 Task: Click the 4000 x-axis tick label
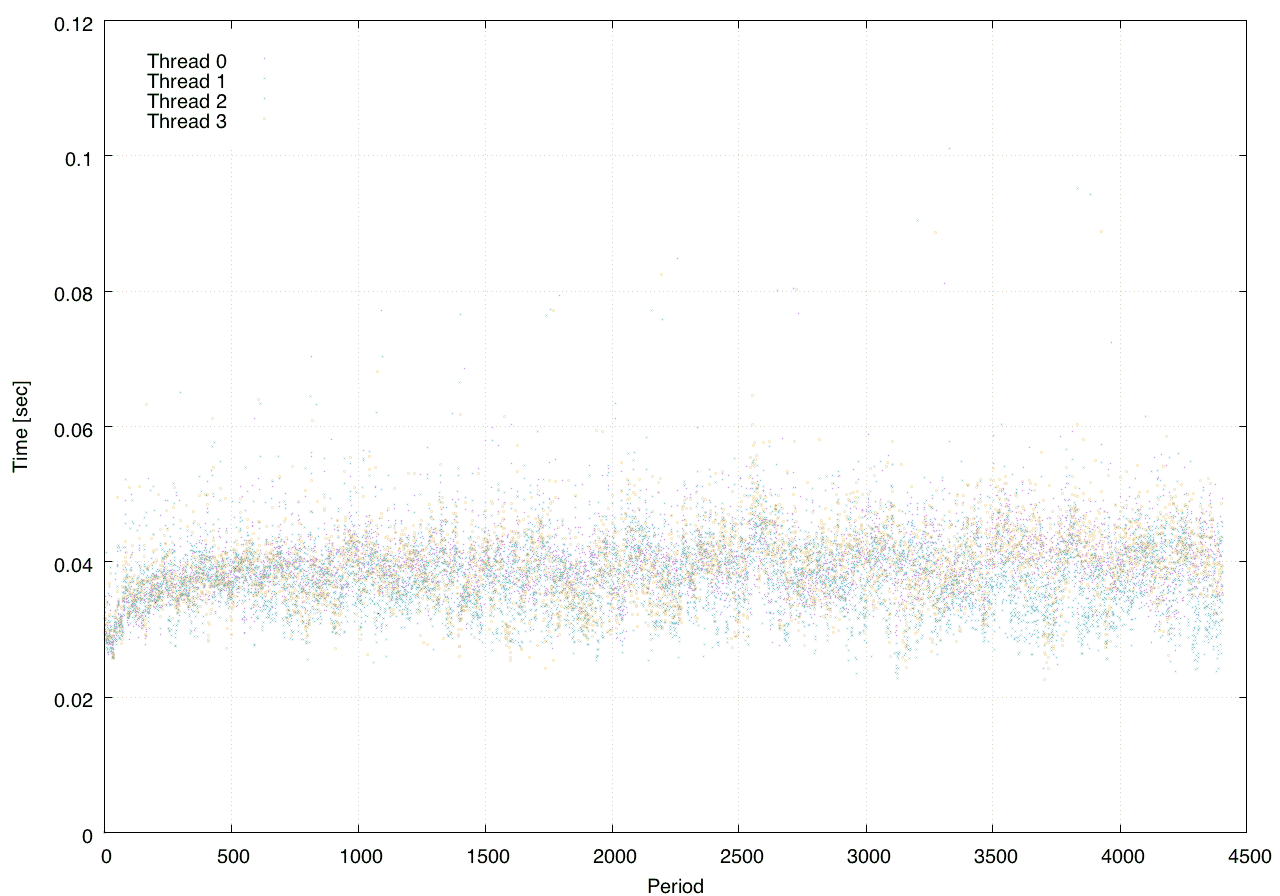pos(1119,857)
